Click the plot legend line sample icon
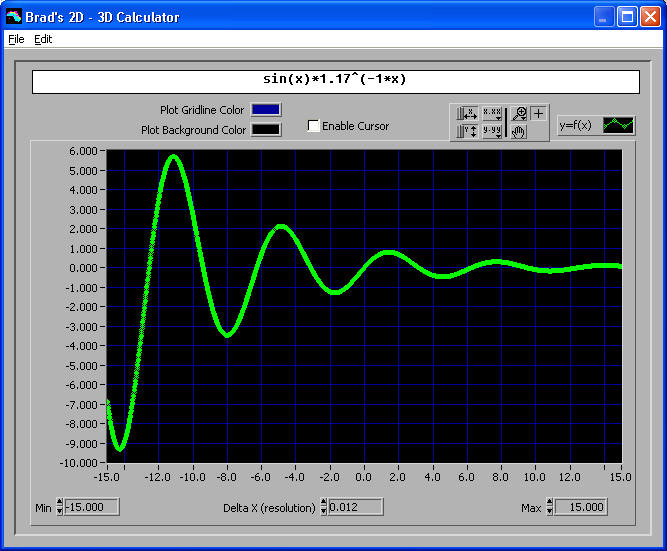 (618, 125)
